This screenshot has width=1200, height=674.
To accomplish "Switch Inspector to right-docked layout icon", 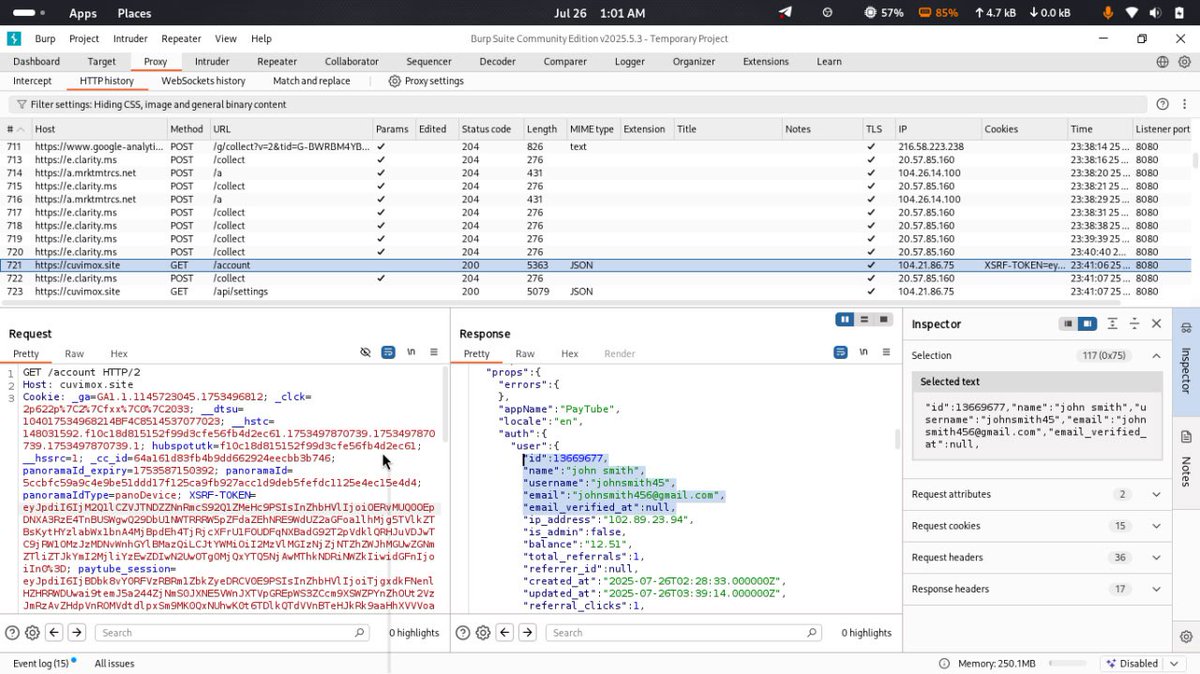I will coord(1087,324).
